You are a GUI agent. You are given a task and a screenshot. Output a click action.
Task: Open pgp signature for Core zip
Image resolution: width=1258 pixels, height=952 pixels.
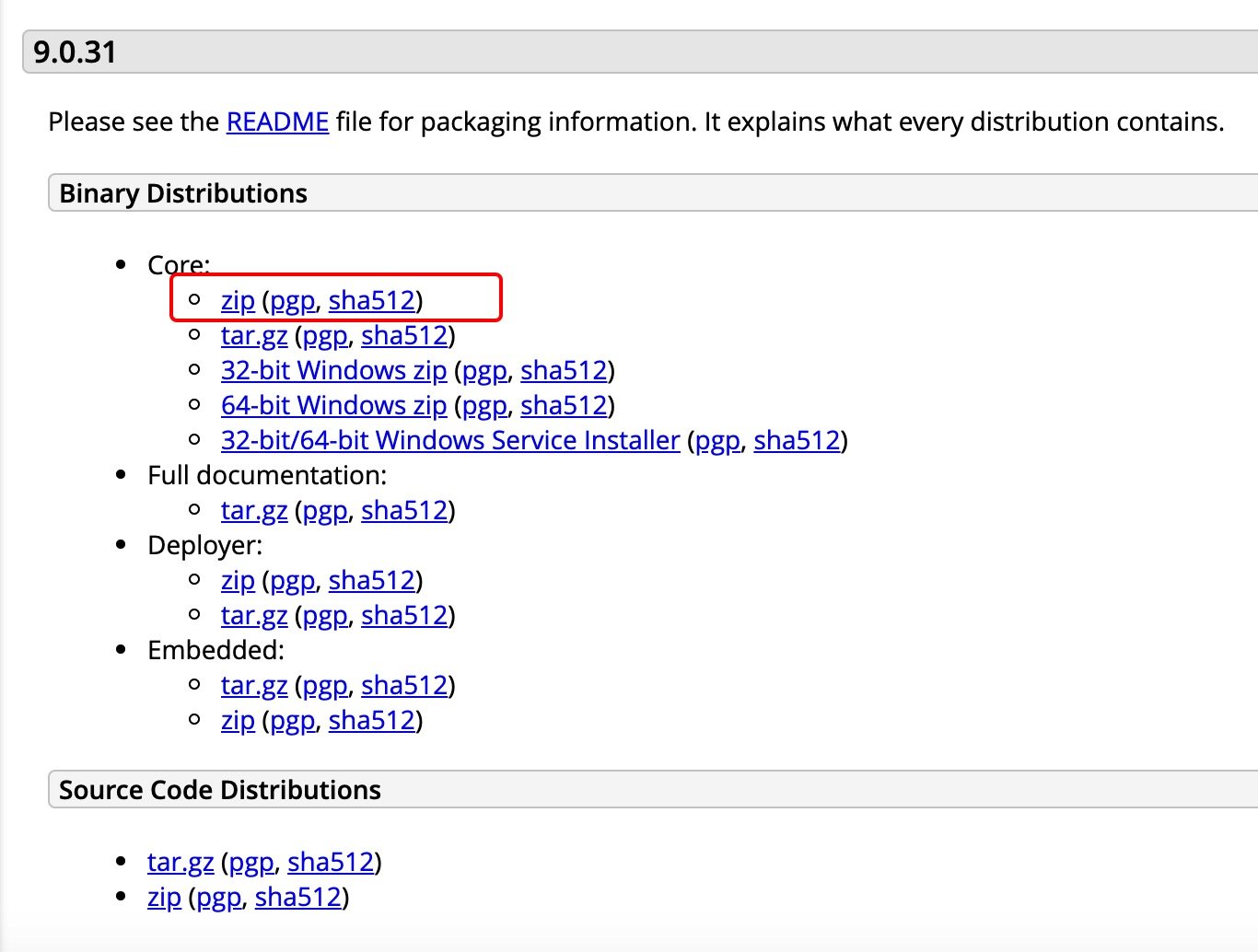pos(293,300)
